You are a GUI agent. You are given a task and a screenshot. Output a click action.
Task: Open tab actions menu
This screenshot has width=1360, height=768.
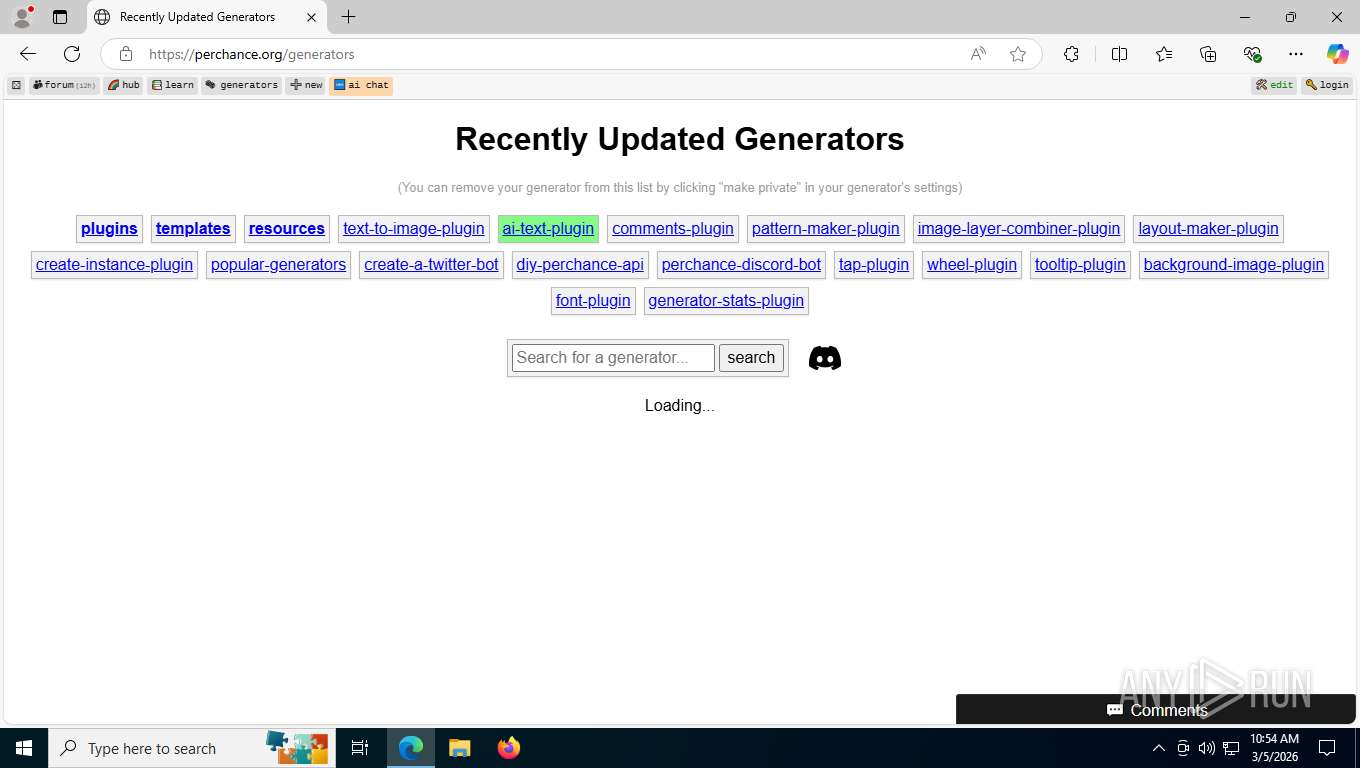[x=60, y=17]
